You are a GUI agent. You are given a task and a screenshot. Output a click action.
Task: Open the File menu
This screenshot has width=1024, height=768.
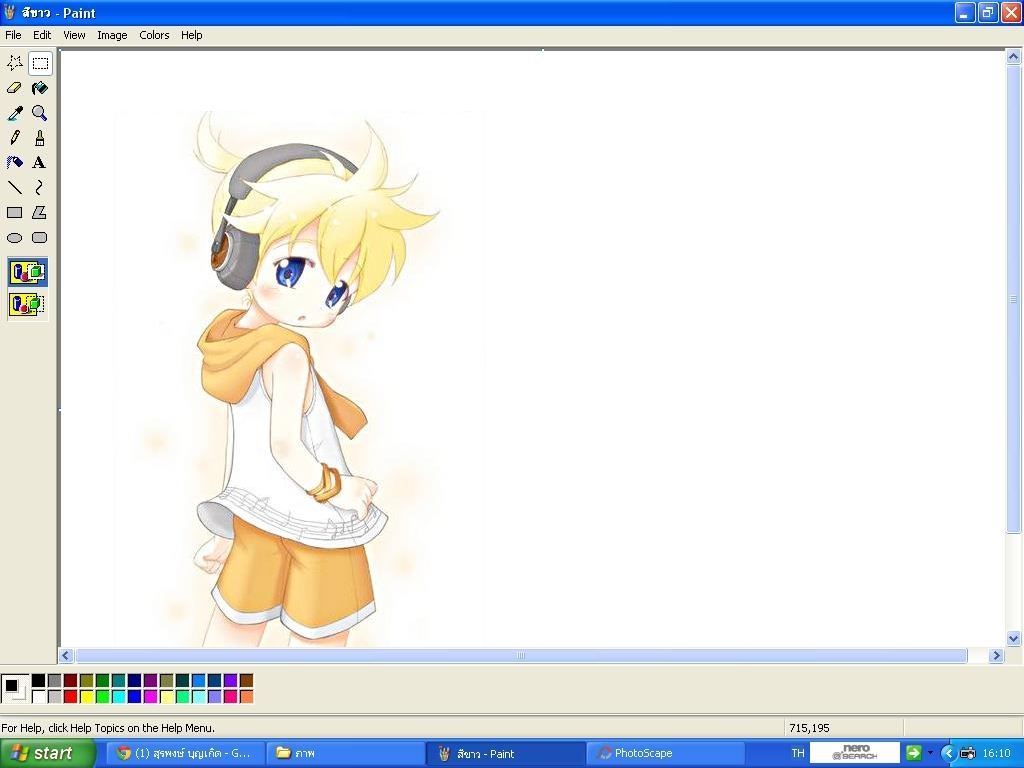tap(13, 35)
